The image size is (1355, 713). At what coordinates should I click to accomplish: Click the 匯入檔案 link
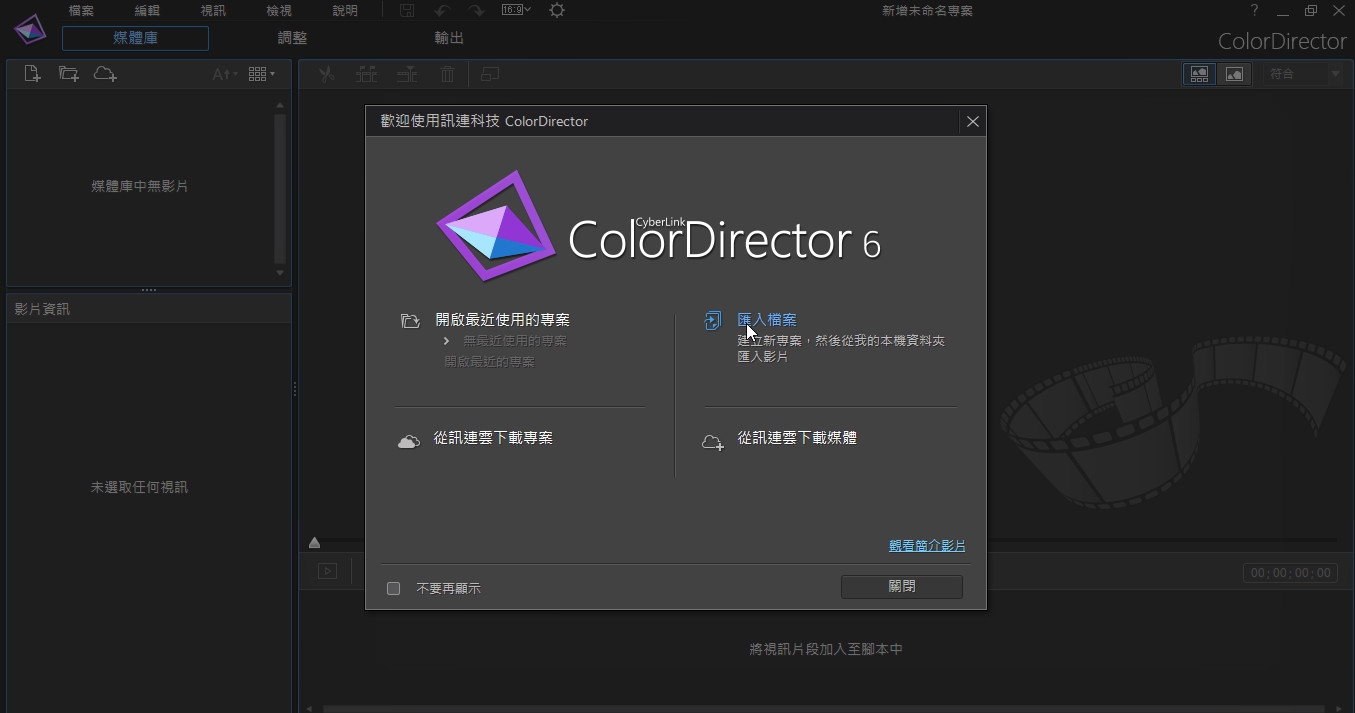(x=767, y=320)
